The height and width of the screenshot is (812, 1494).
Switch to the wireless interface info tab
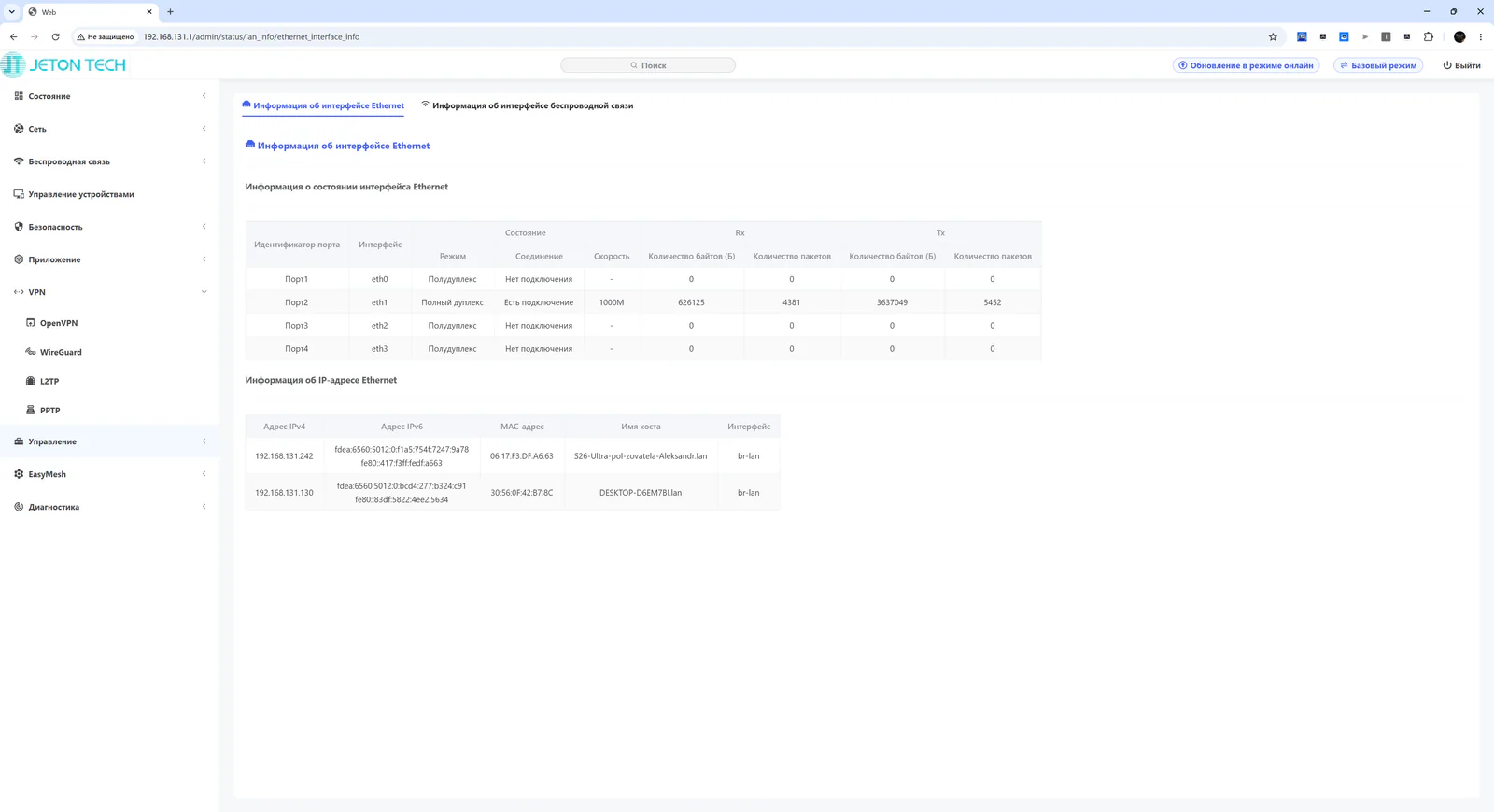pos(527,105)
